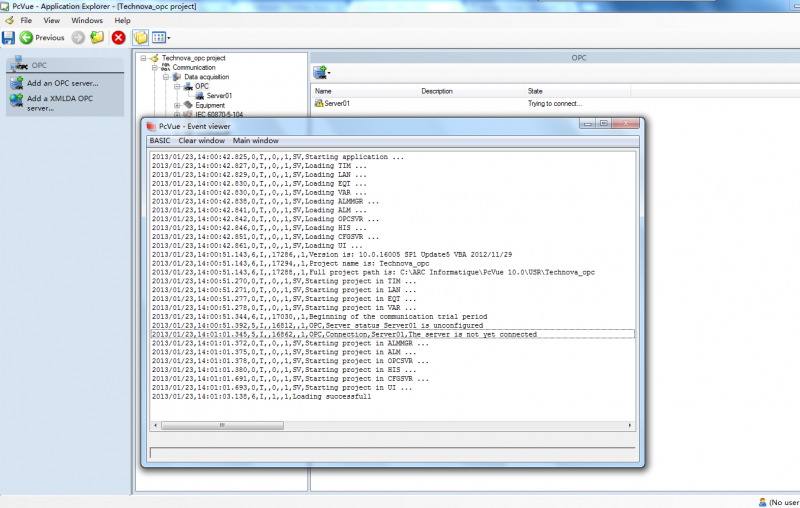Click the user icon in status bar
The image size is (800, 508).
[x=762, y=502]
